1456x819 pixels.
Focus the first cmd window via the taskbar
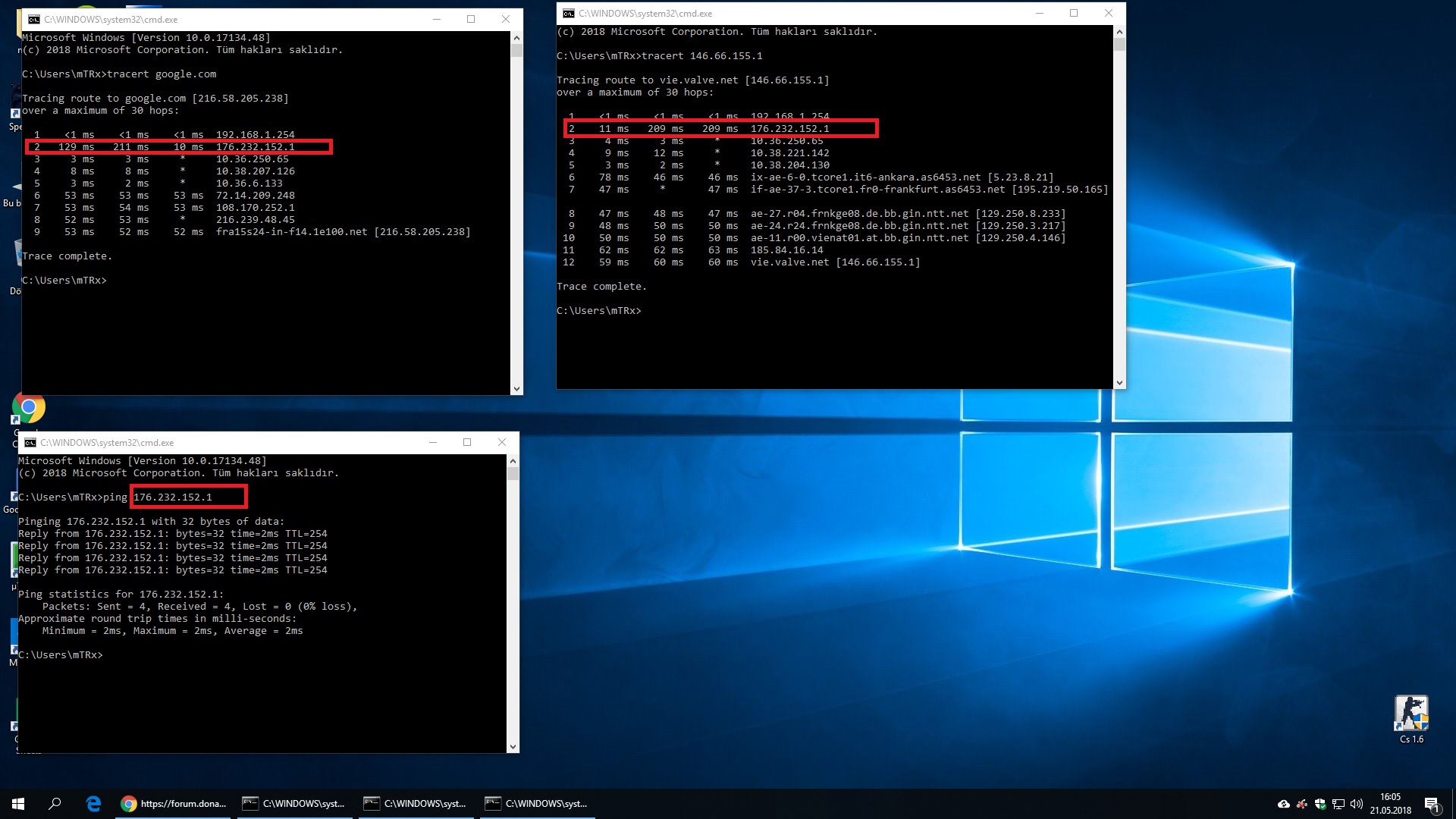[294, 803]
